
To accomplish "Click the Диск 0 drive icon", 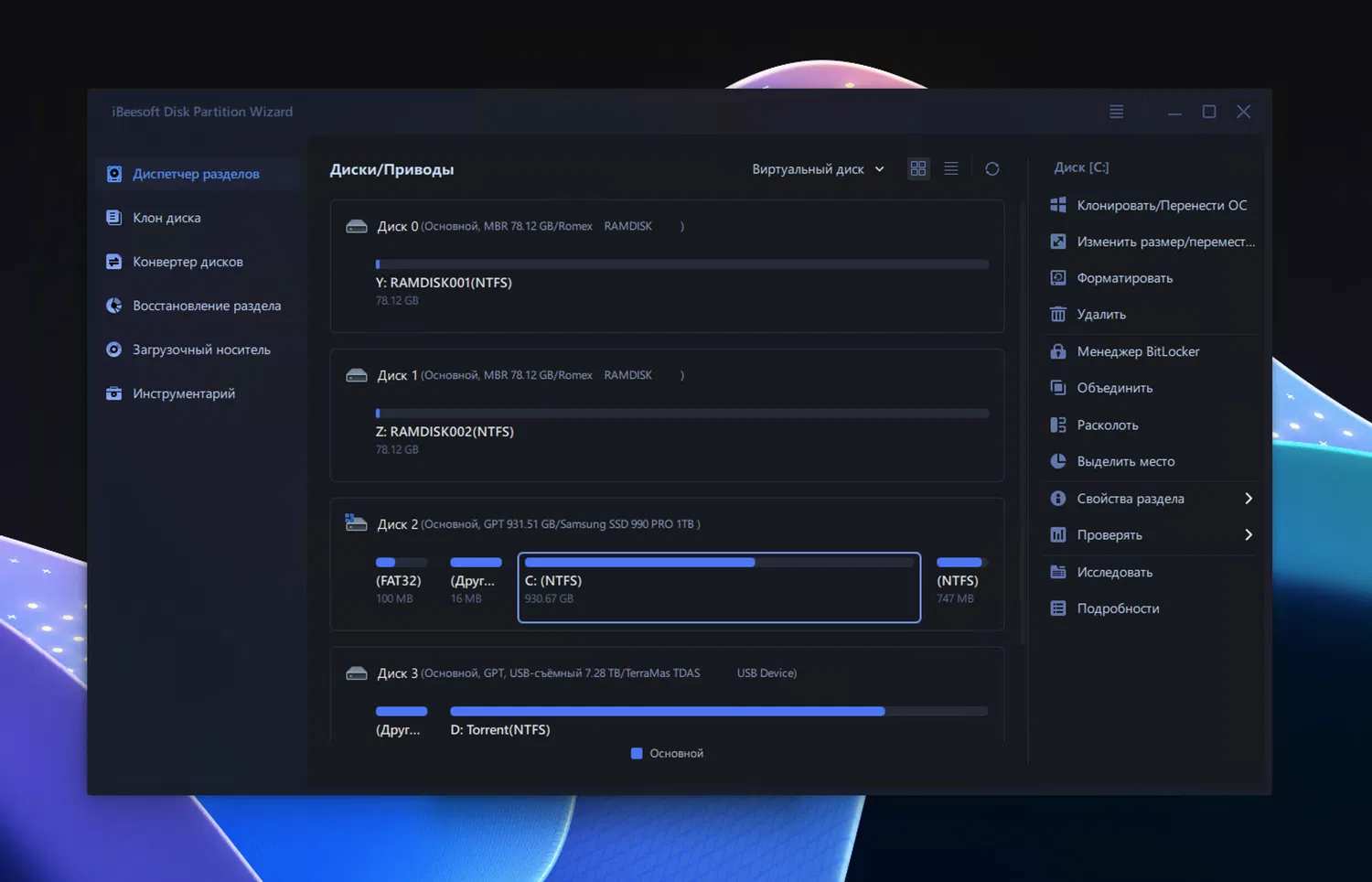I will tap(357, 226).
